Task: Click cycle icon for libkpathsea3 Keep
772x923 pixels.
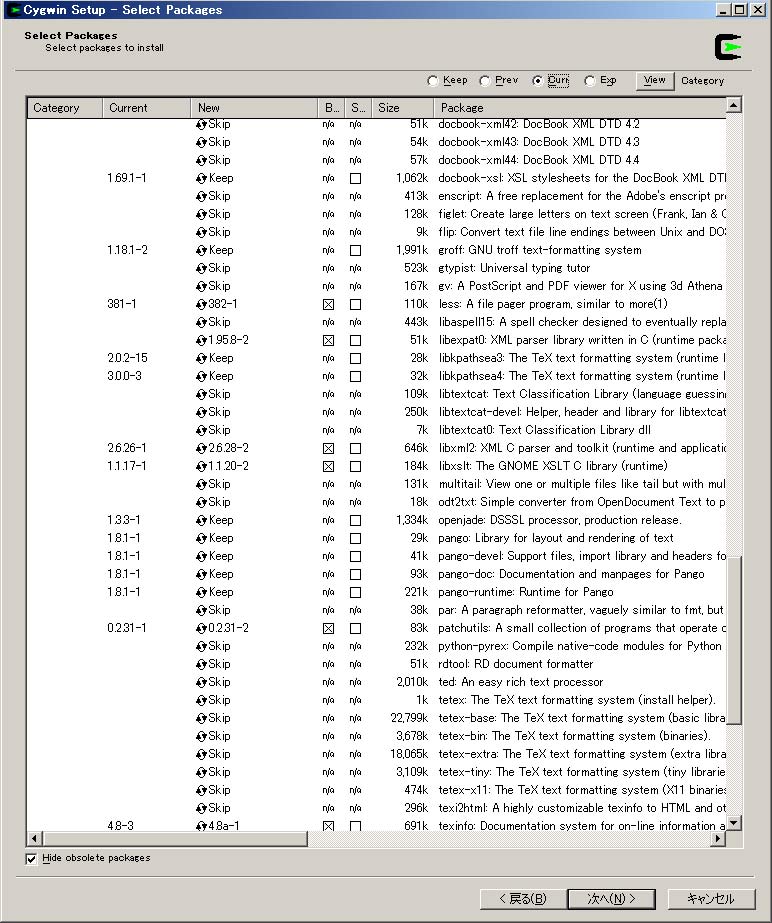Action: point(201,358)
